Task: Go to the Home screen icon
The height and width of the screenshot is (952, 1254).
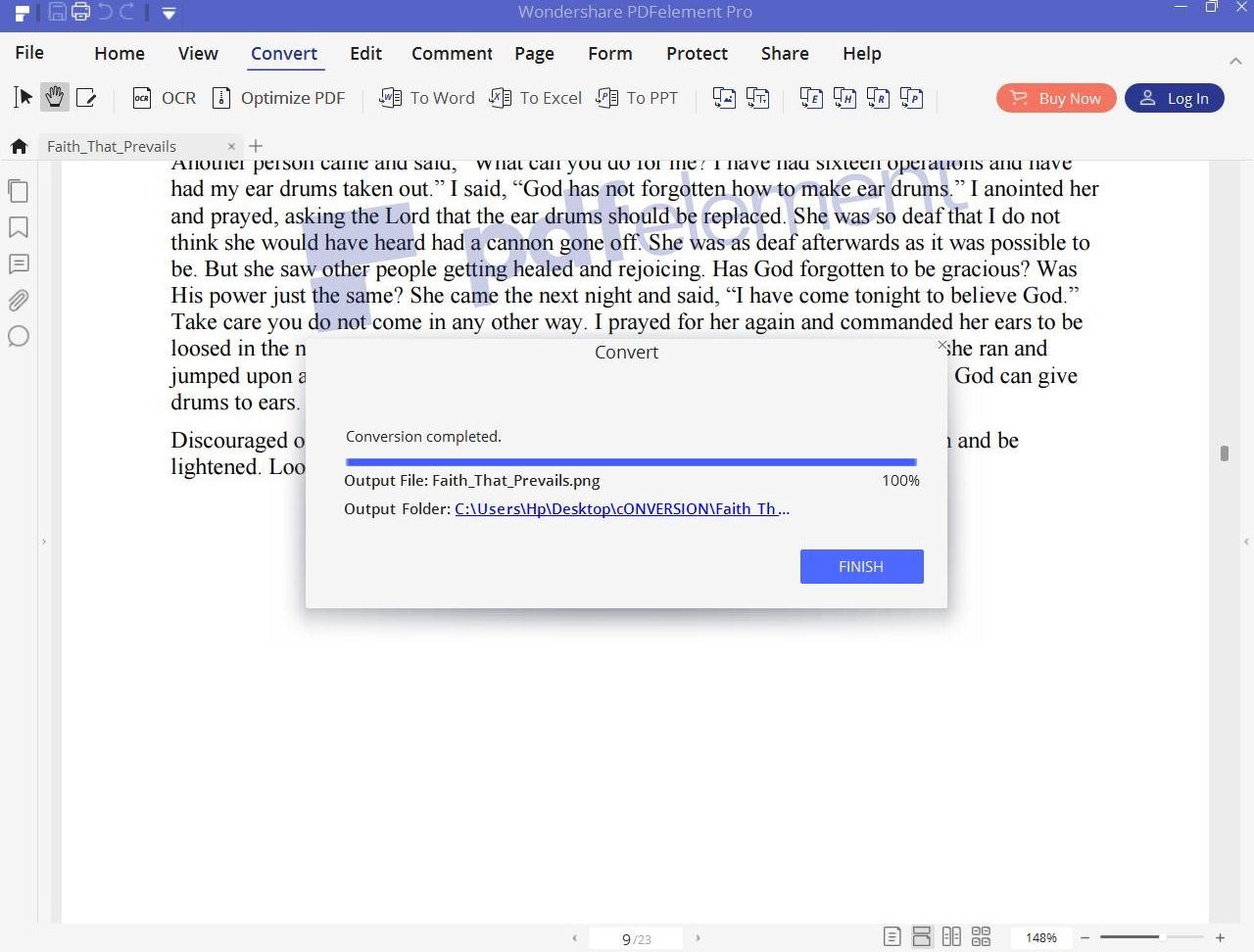Action: click(19, 146)
